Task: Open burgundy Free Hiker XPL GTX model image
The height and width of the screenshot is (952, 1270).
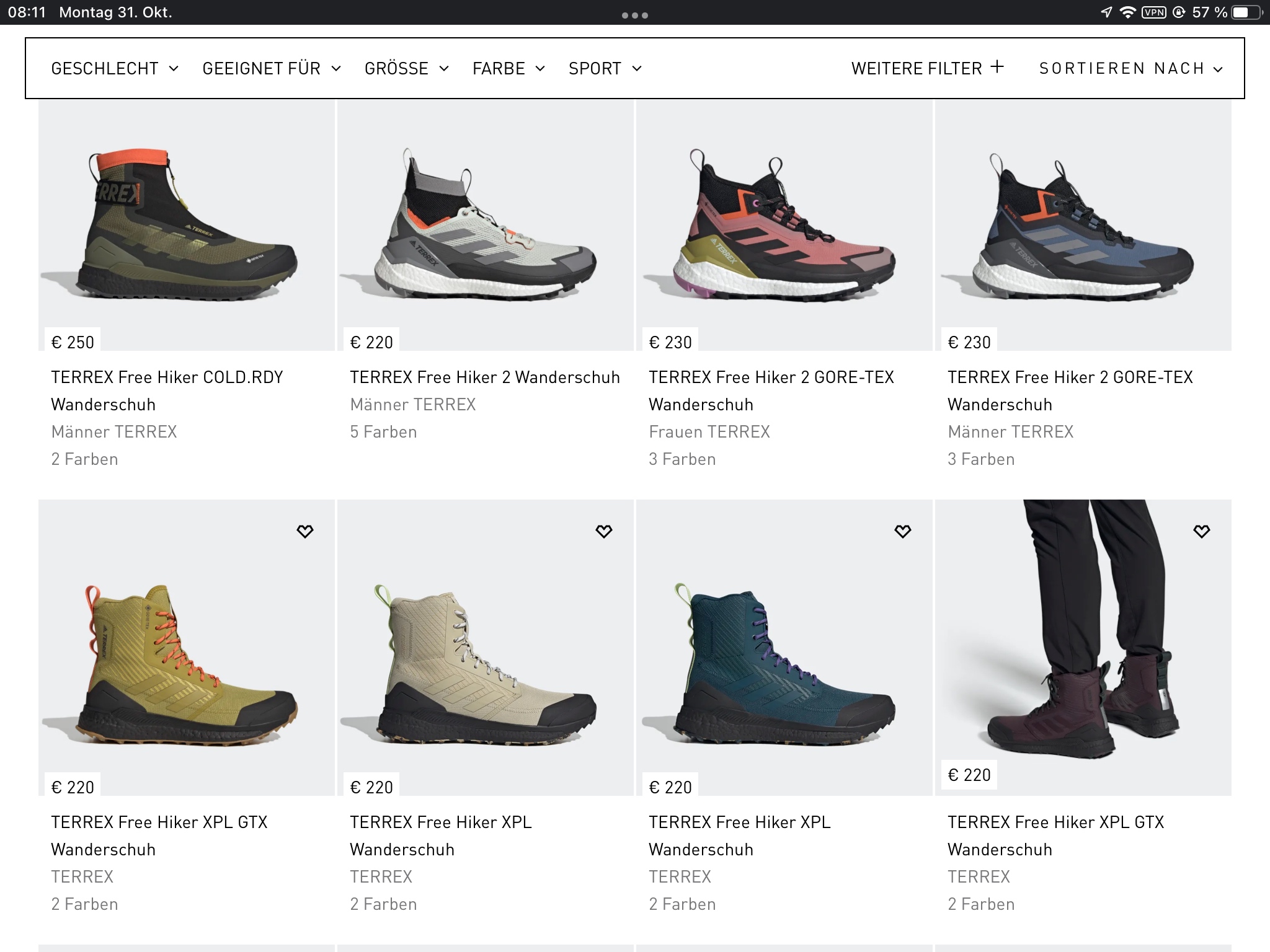Action: [x=1083, y=647]
